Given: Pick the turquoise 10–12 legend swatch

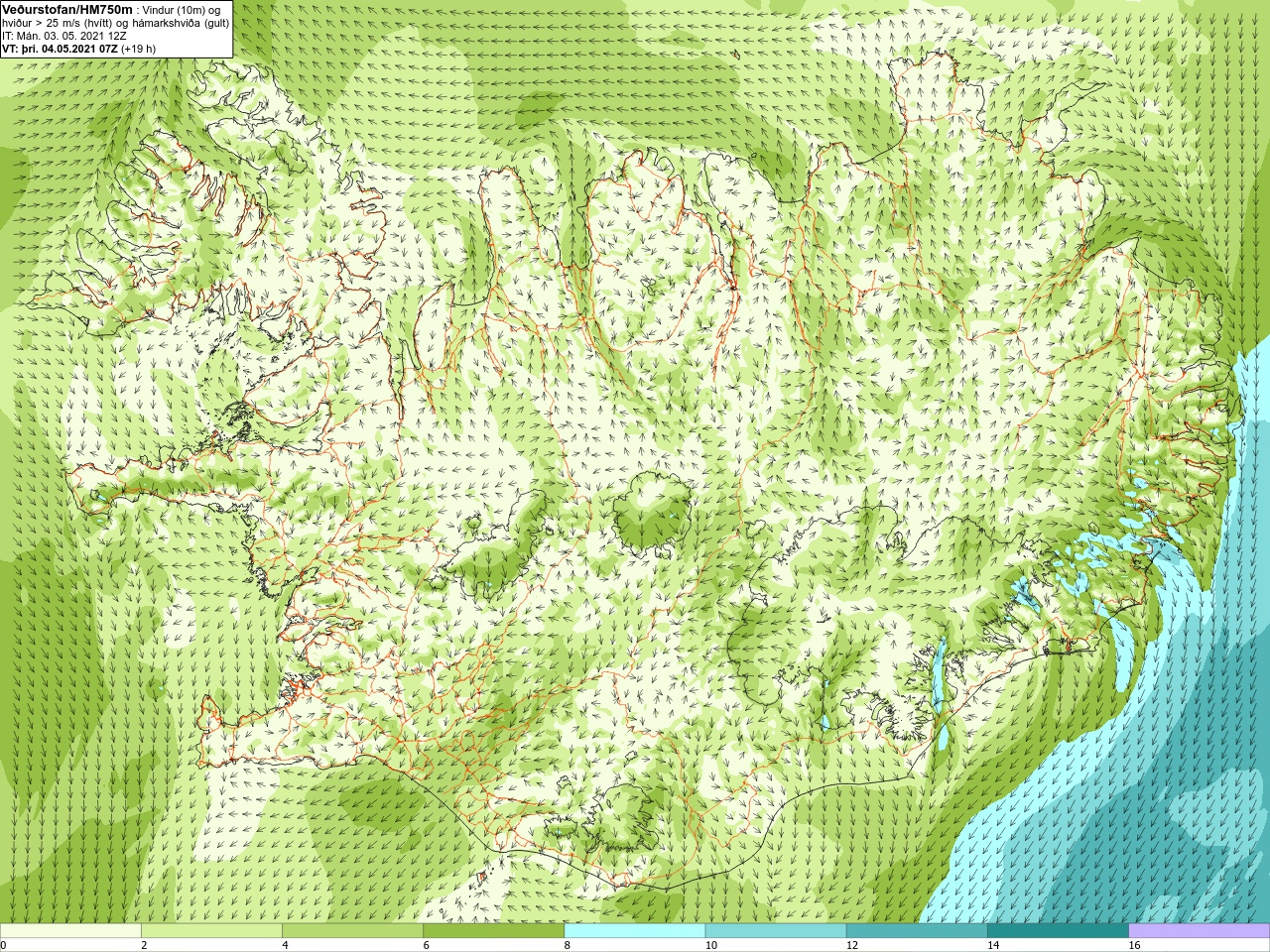Looking at the screenshot, I should (x=775, y=931).
